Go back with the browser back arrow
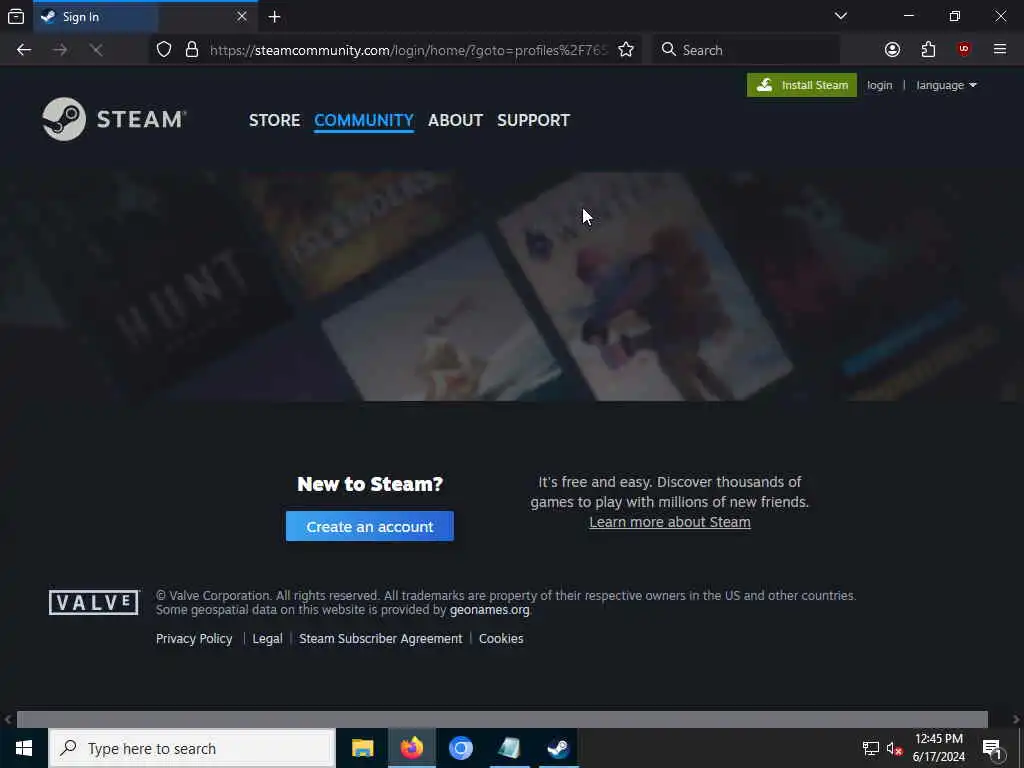Screen dimensions: 1024x768 (24, 50)
